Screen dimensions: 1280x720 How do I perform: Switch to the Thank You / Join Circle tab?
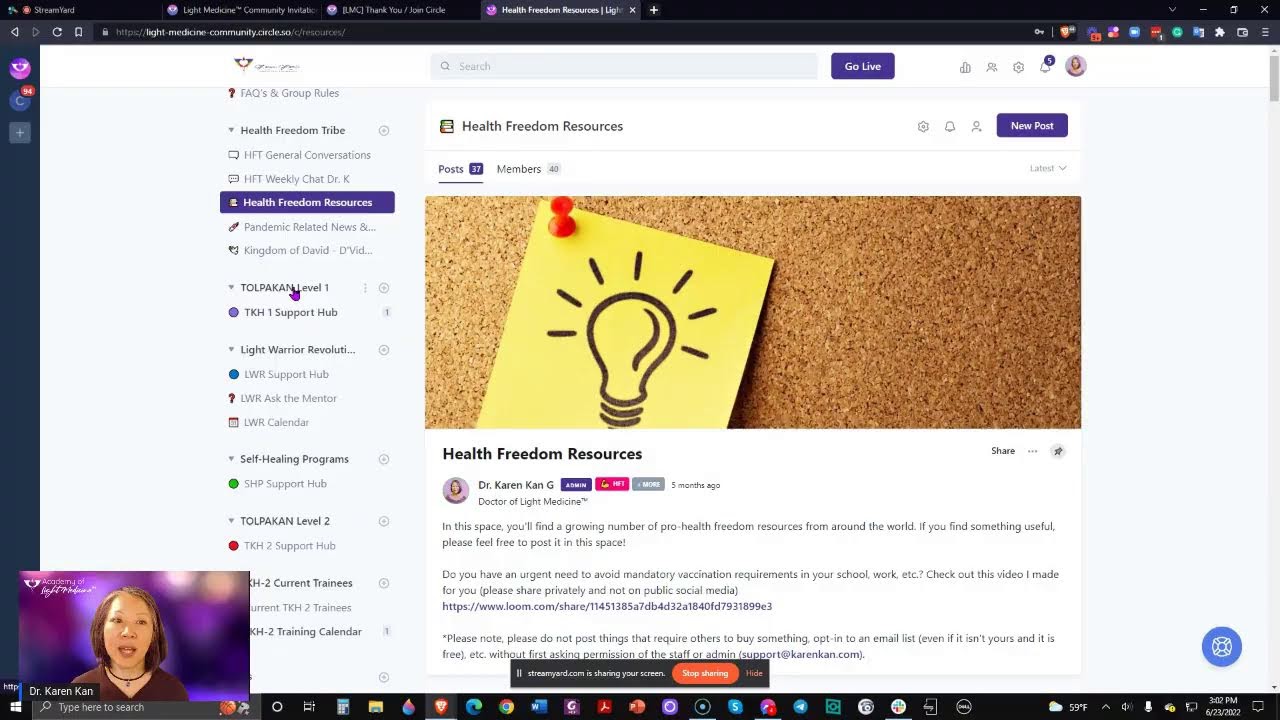click(x=400, y=10)
